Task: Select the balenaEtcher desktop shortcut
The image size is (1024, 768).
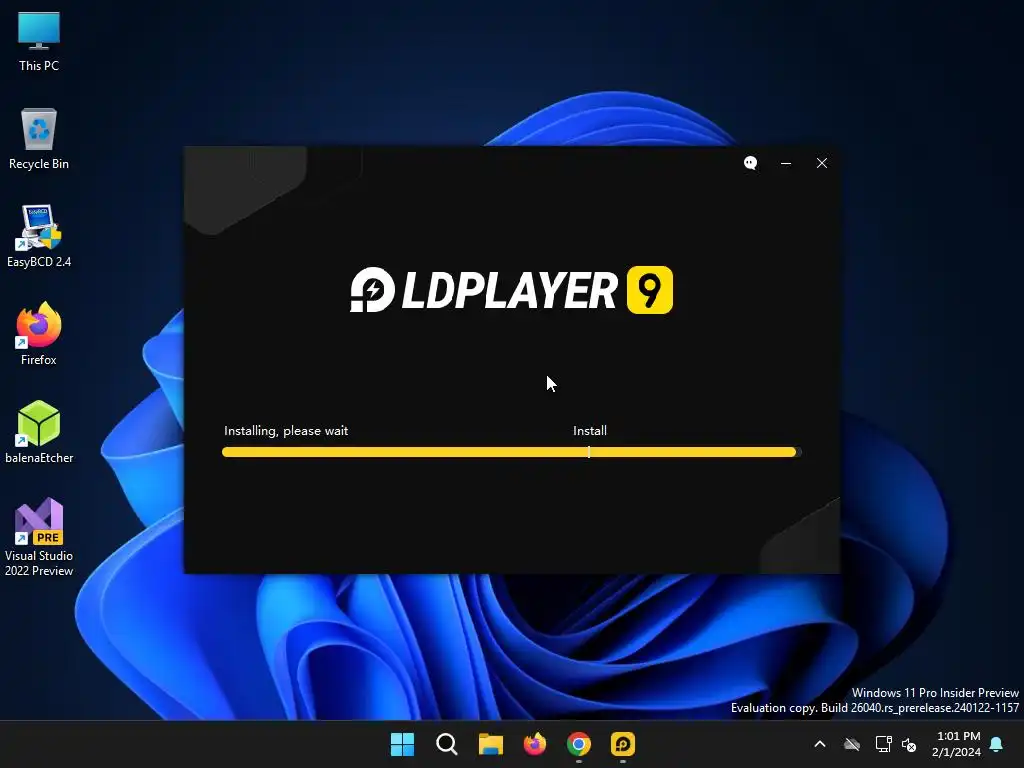Action: coord(39,432)
